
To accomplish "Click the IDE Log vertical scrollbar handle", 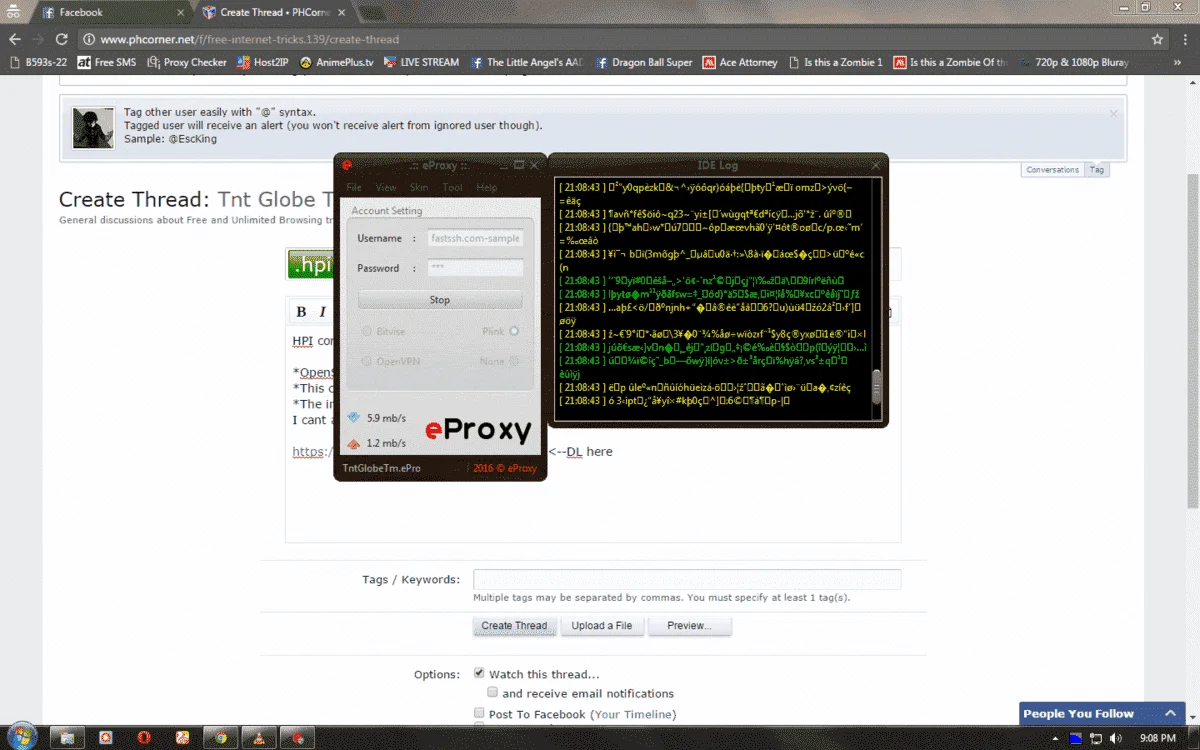I will pyautogui.click(x=877, y=387).
